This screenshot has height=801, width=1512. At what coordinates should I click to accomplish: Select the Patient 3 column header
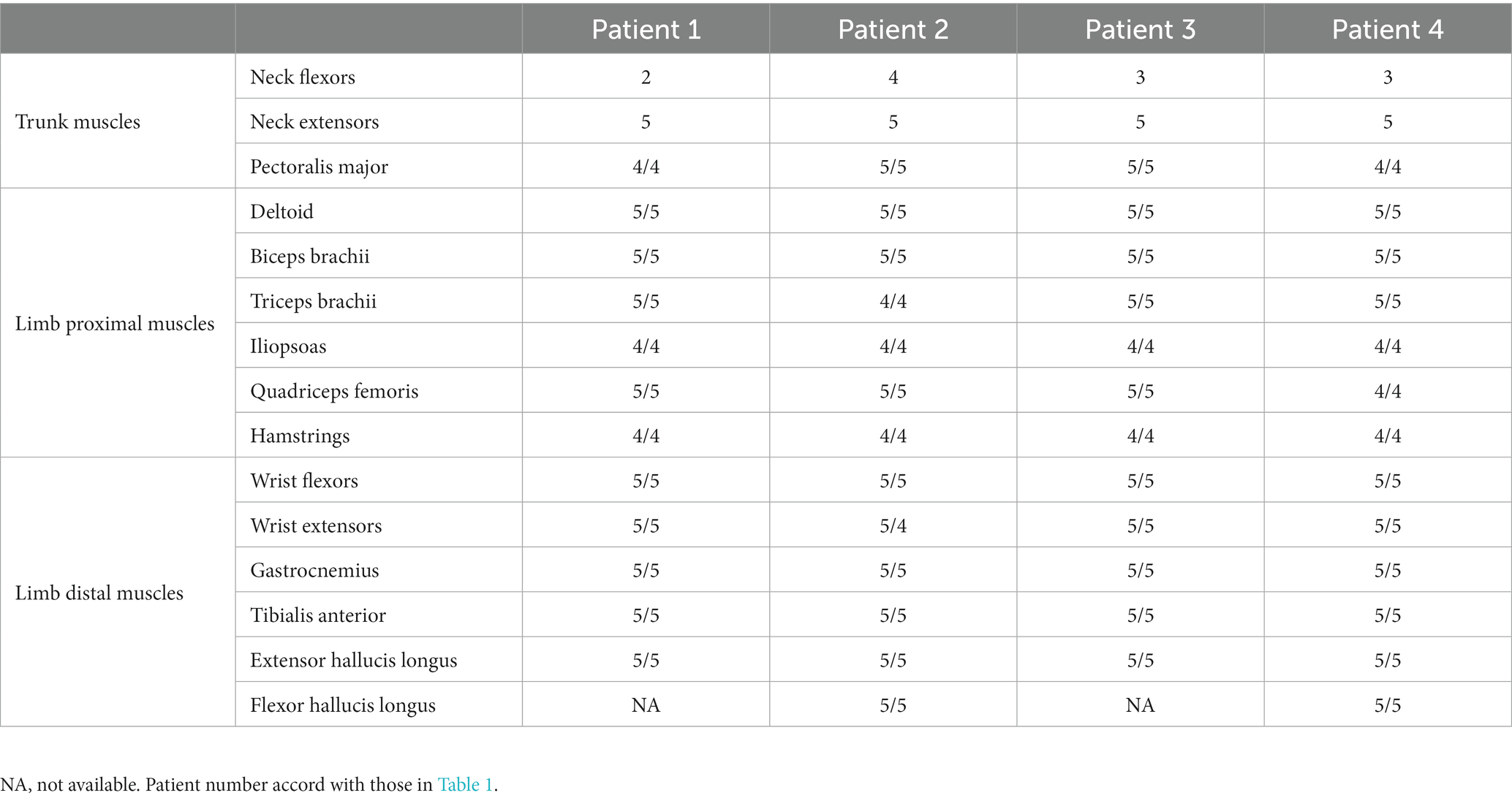(1140, 29)
